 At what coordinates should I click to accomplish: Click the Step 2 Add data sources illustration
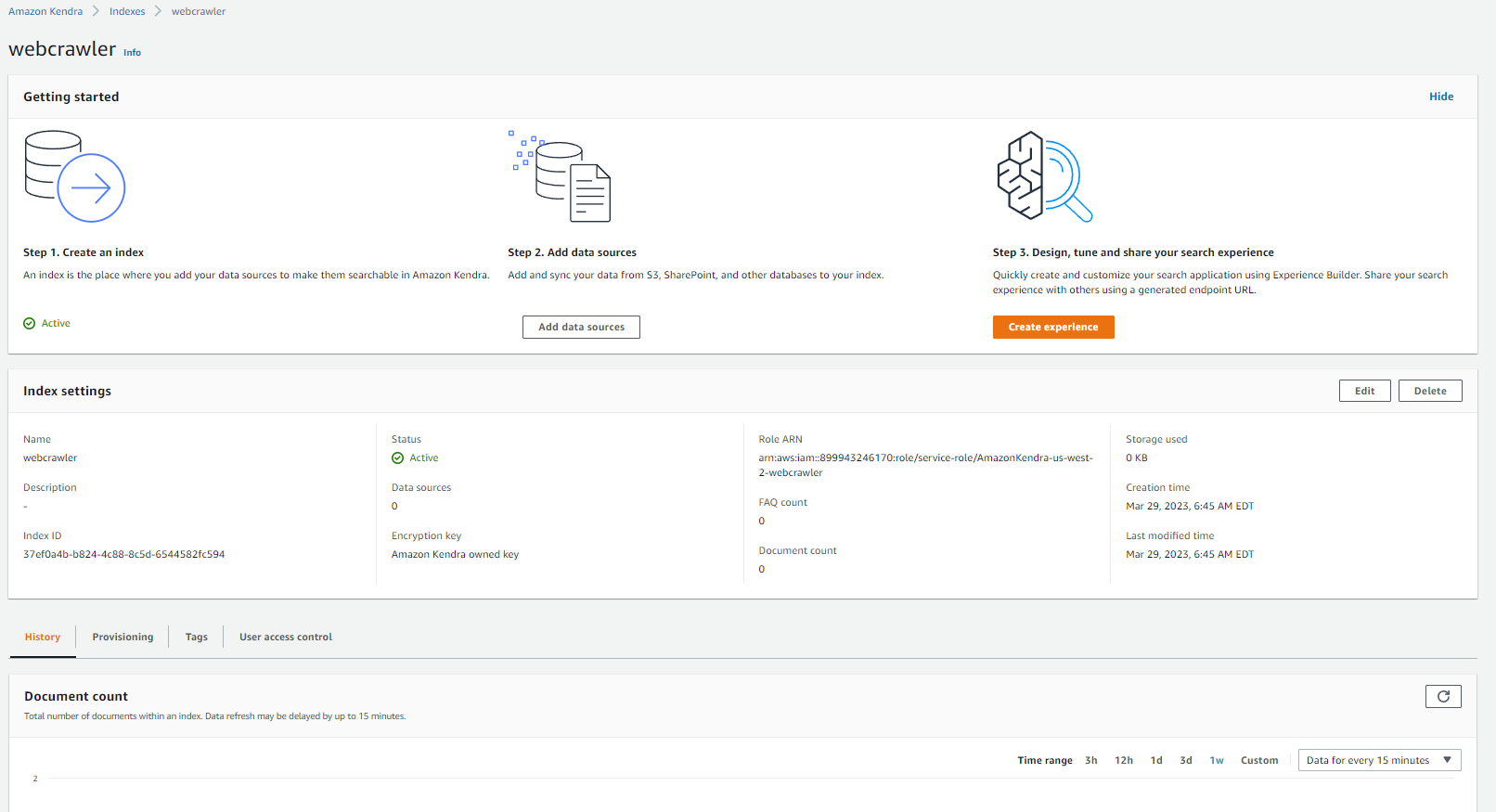point(560,176)
